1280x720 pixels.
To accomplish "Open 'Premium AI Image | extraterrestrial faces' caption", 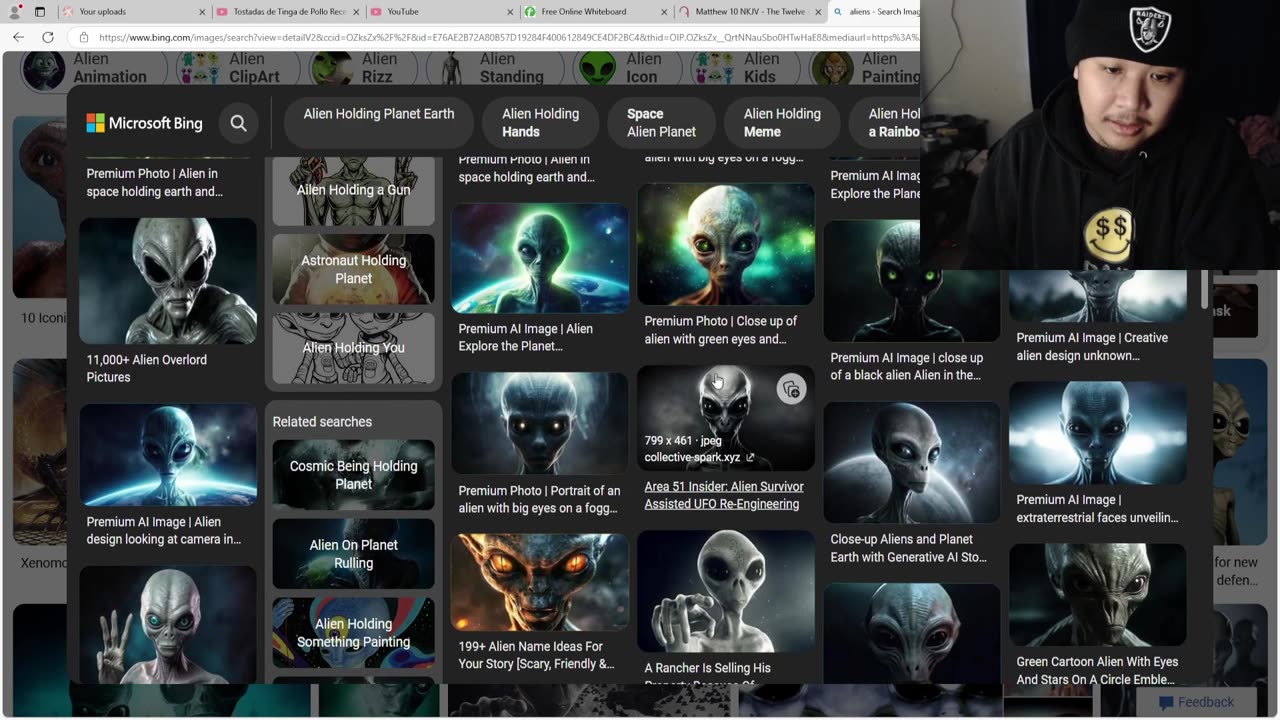I will point(1097,508).
